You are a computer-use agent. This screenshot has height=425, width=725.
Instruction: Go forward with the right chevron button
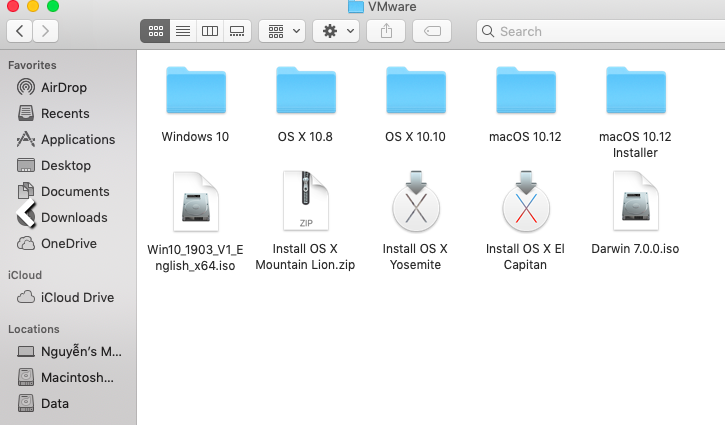pos(45,31)
